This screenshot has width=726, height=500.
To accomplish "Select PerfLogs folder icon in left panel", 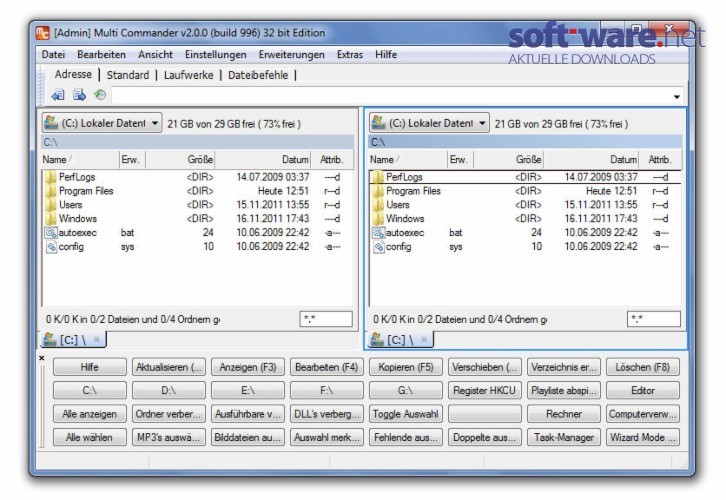I will pyautogui.click(x=50, y=177).
